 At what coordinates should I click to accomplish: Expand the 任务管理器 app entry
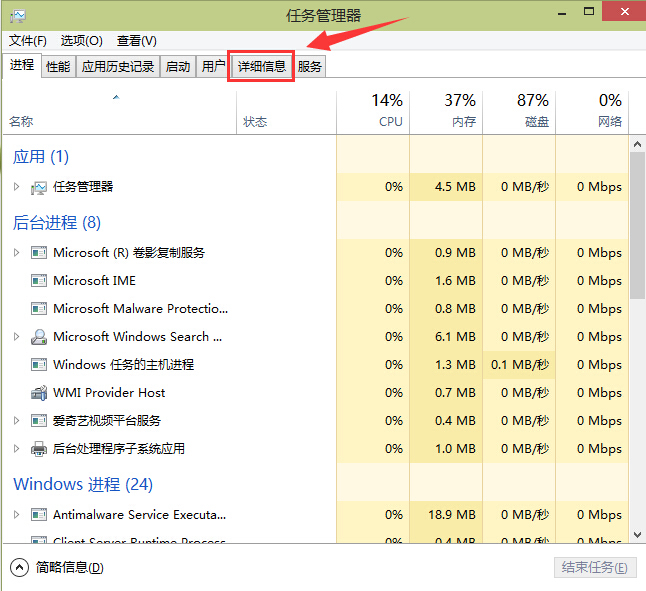[x=16, y=187]
